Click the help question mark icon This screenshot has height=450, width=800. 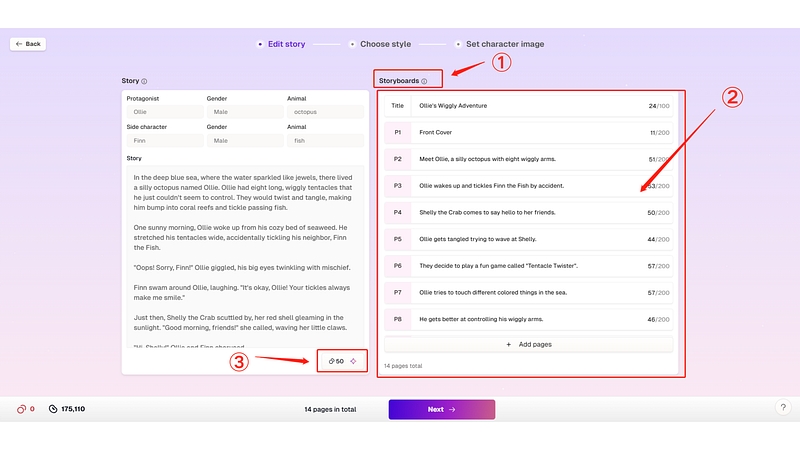click(x=782, y=408)
